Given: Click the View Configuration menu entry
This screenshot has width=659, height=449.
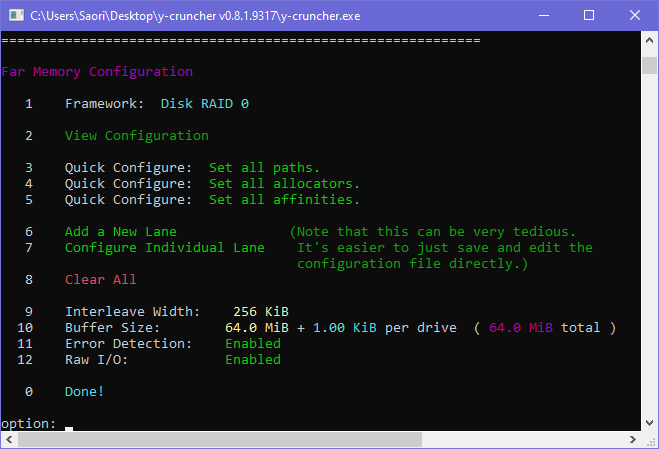Looking at the screenshot, I should (137, 136).
